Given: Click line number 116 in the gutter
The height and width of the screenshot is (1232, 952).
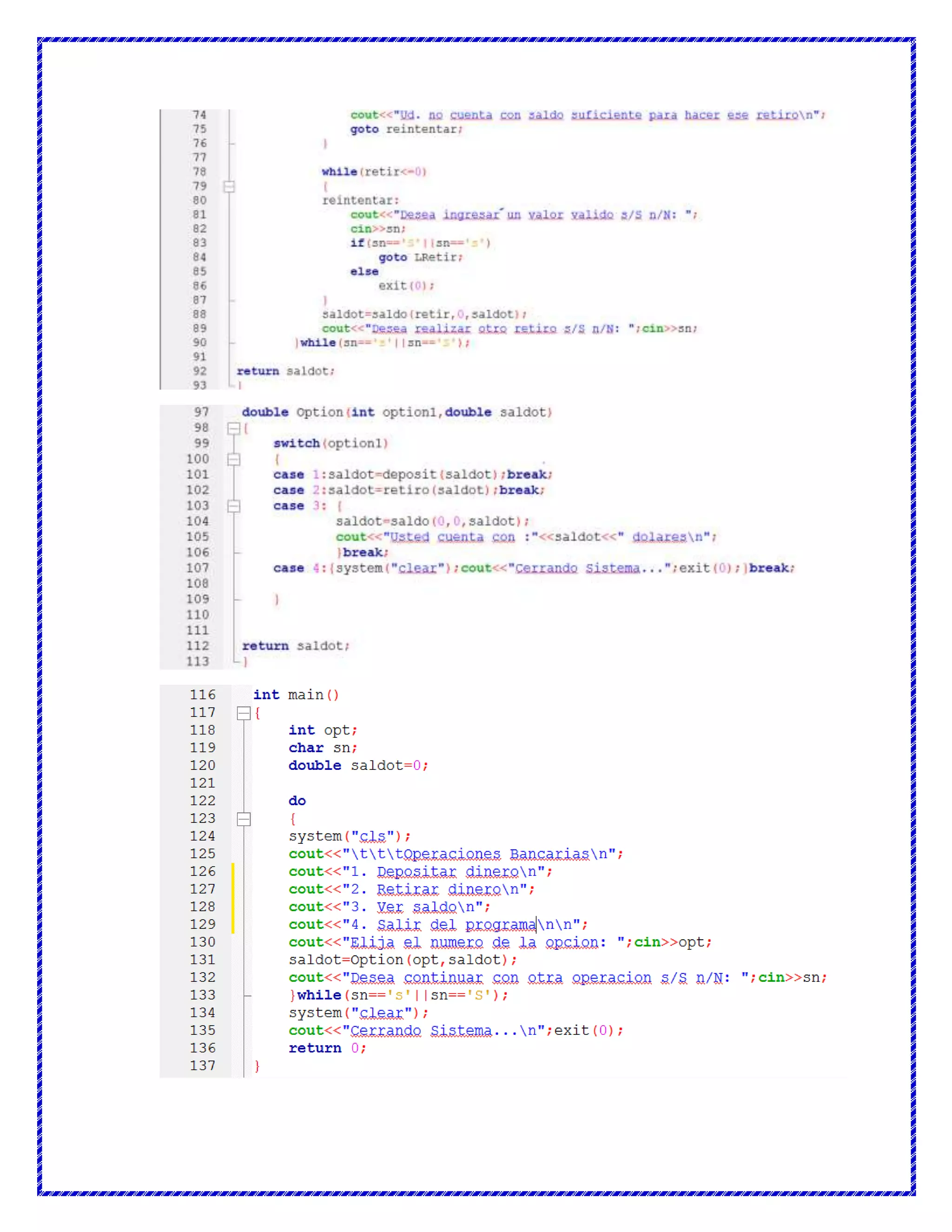Looking at the screenshot, I should pos(203,695).
